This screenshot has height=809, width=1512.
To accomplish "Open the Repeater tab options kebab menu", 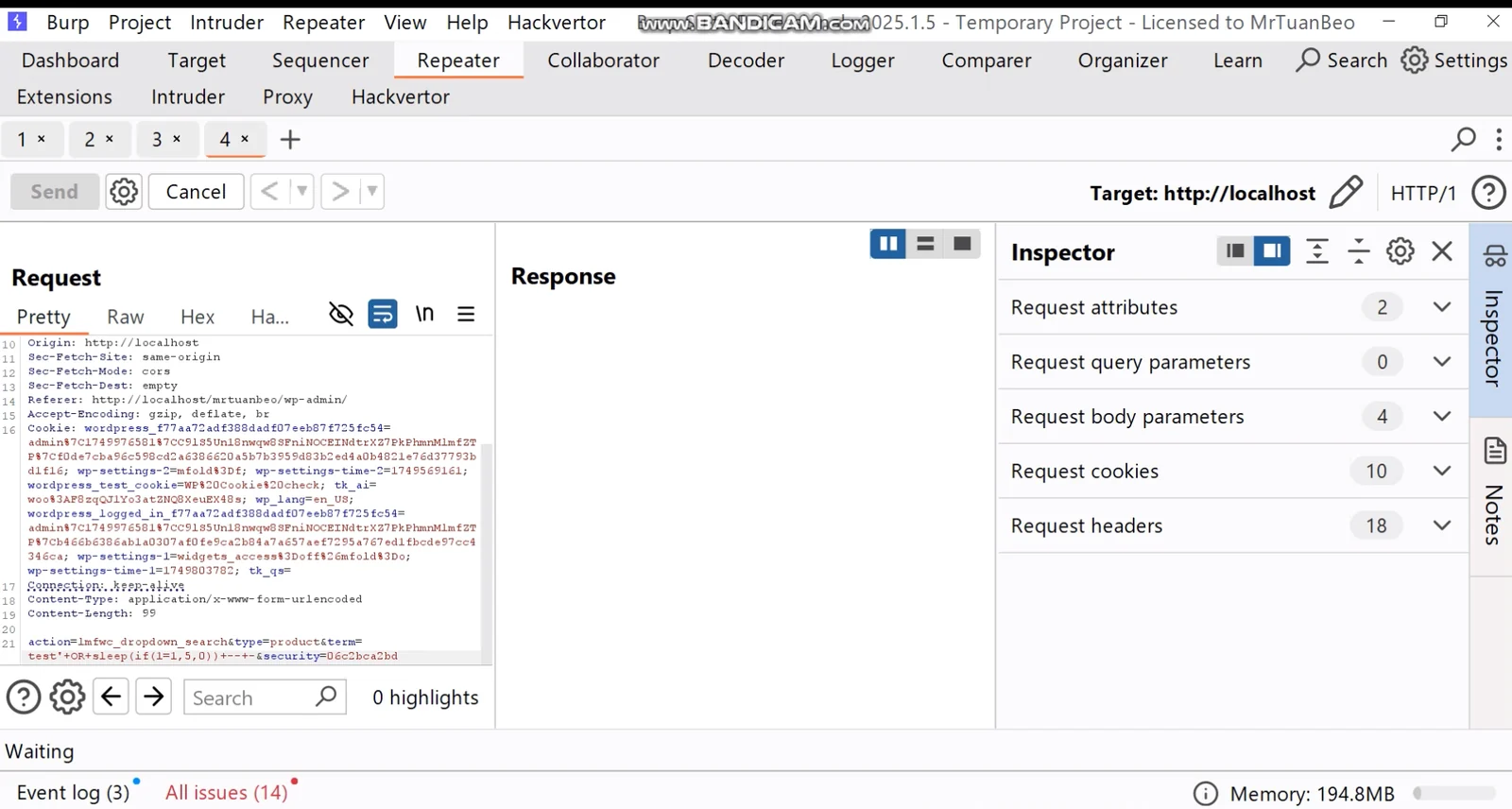I will (1499, 140).
